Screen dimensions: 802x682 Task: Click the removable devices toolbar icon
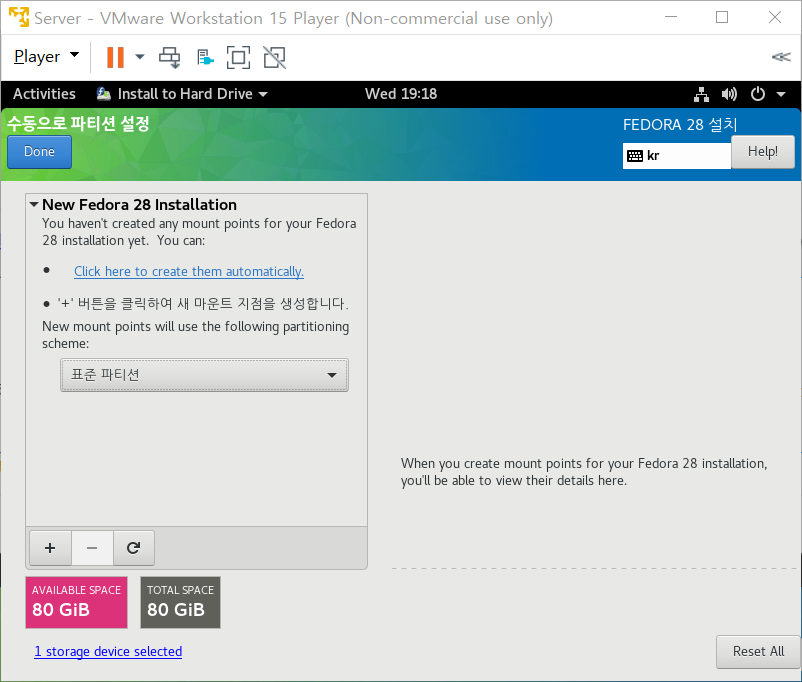[205, 57]
